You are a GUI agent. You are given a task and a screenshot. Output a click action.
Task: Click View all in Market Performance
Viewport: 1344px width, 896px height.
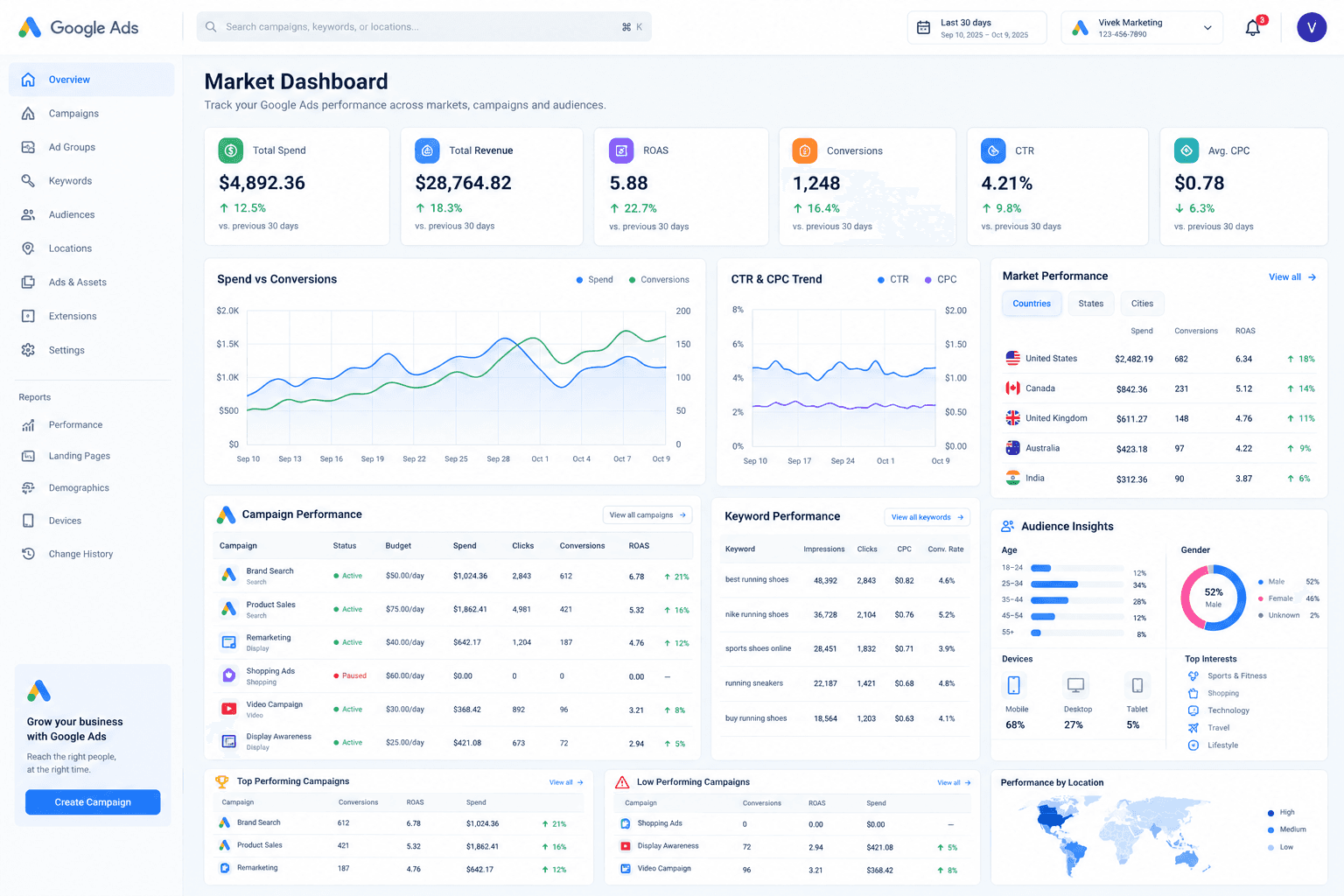coord(1292,277)
